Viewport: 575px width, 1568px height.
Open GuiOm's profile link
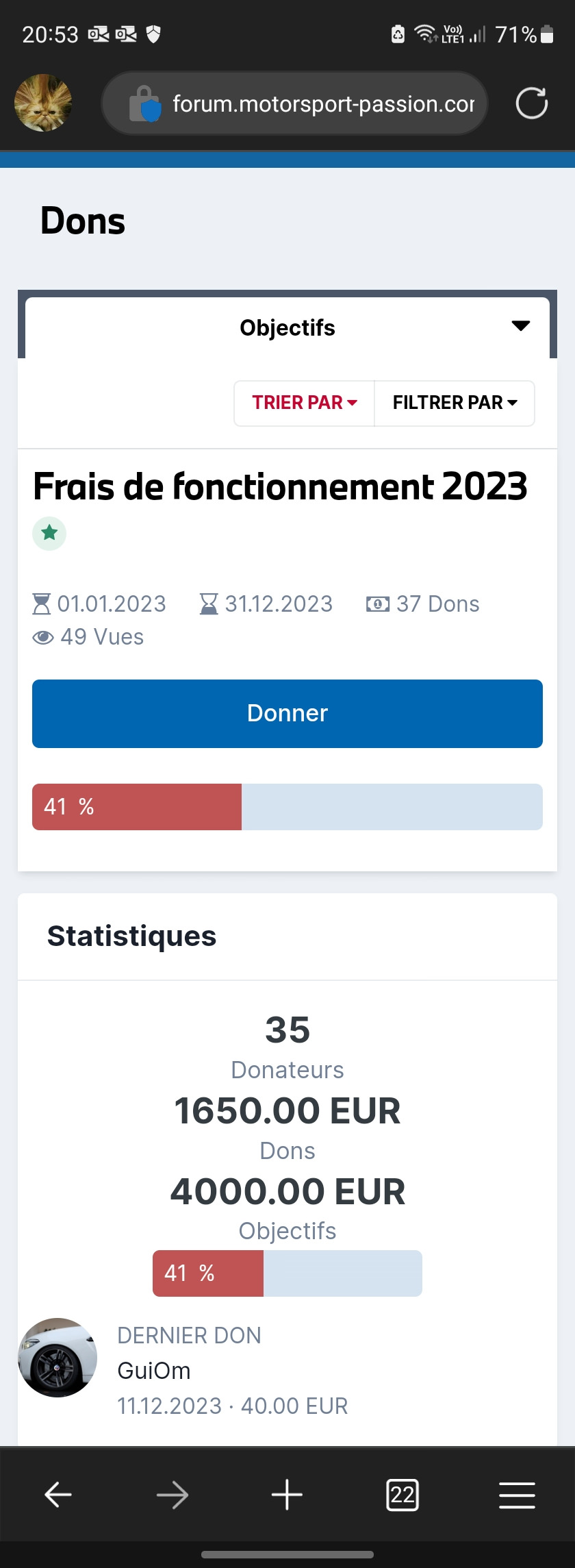click(154, 1371)
